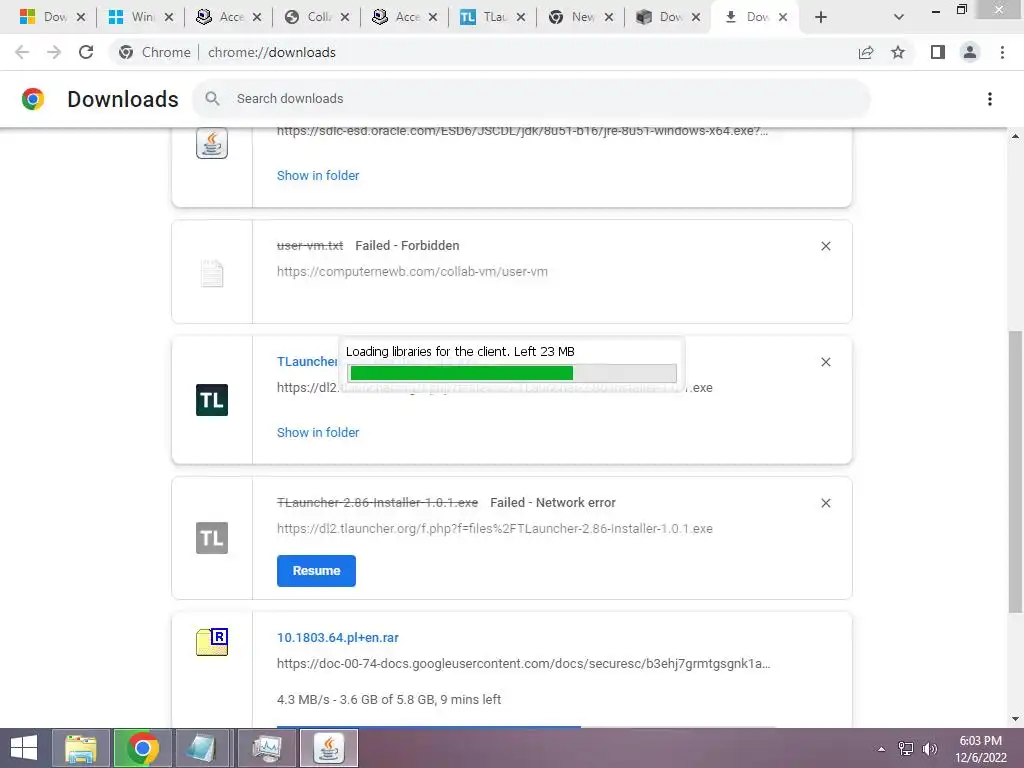Click the scrollbar up arrow

1015,136
